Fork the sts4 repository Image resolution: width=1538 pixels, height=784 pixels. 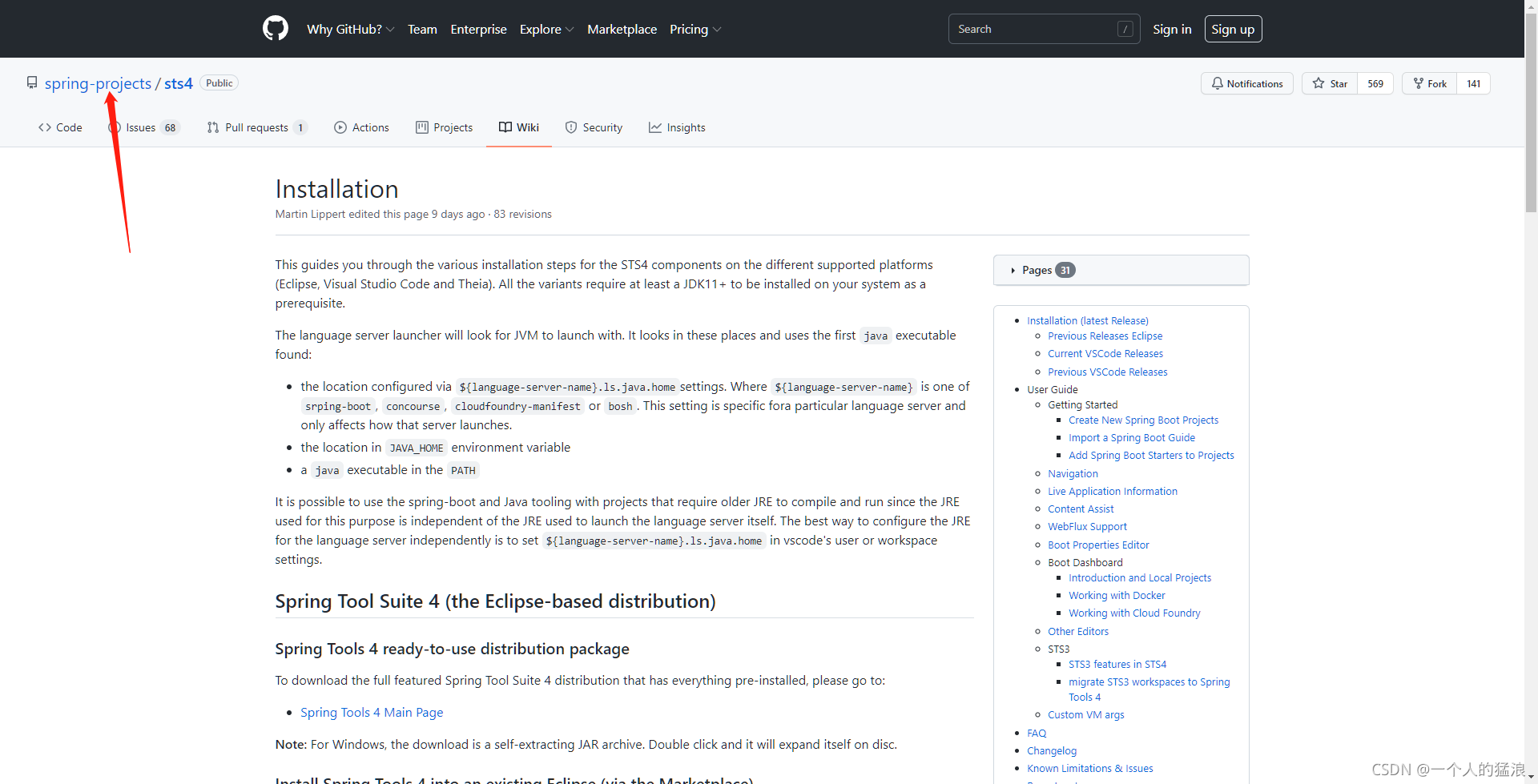coord(1430,83)
